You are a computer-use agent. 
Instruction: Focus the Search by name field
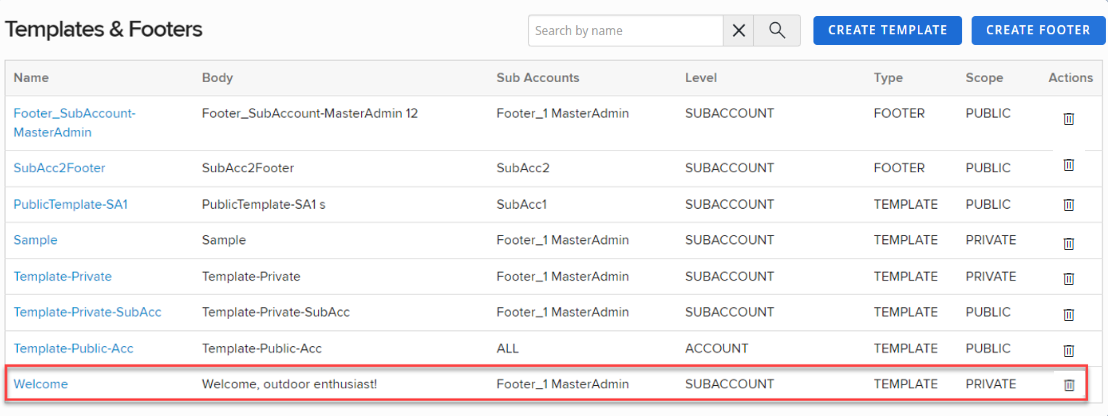click(x=625, y=31)
